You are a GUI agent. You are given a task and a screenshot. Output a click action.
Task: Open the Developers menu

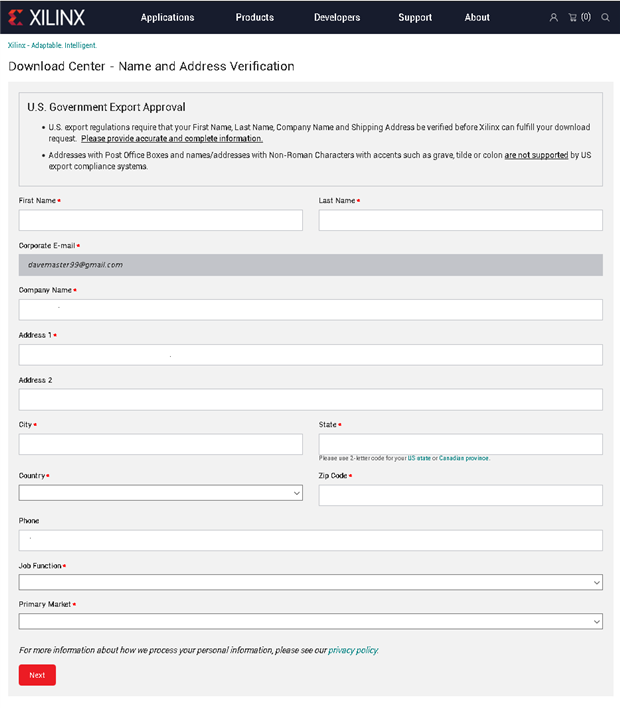tap(337, 17)
